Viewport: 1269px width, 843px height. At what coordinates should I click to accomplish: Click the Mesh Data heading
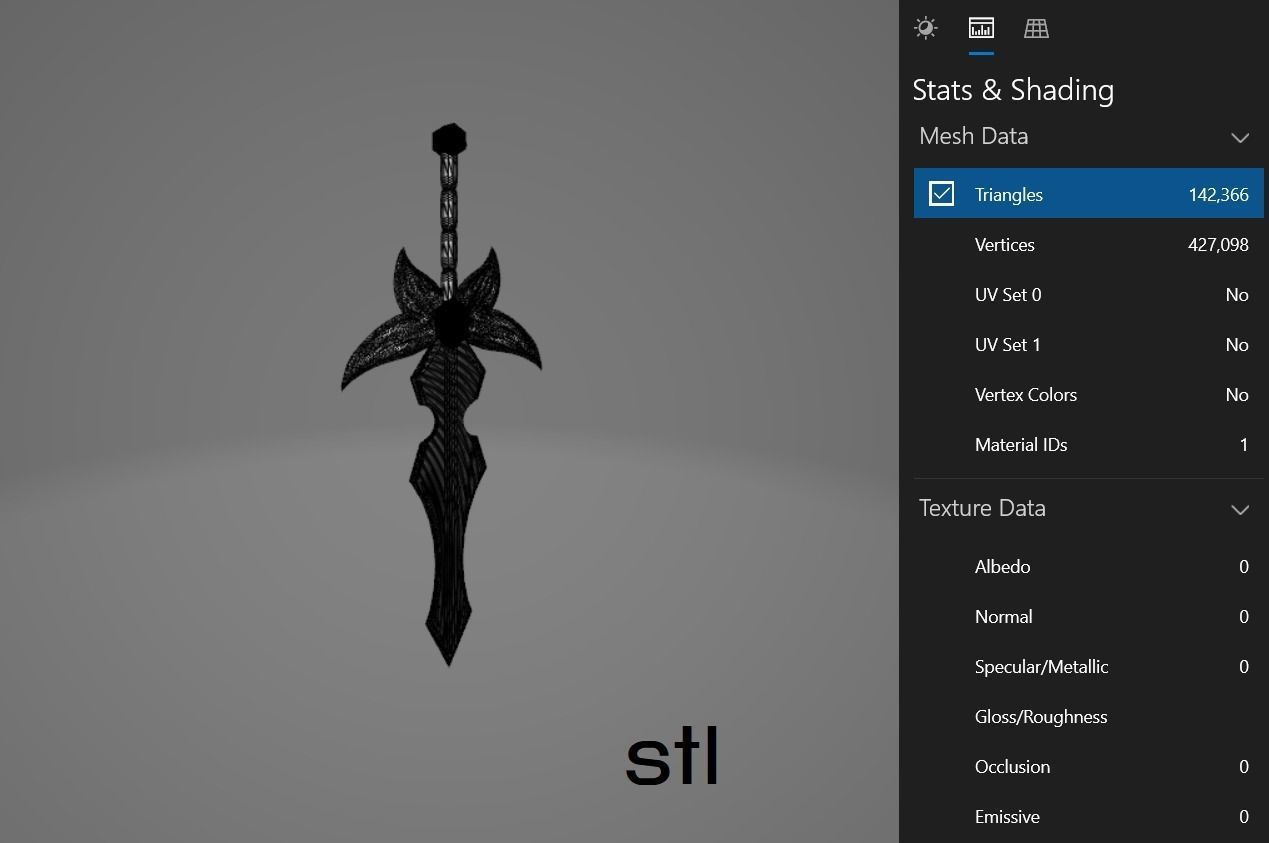973,136
